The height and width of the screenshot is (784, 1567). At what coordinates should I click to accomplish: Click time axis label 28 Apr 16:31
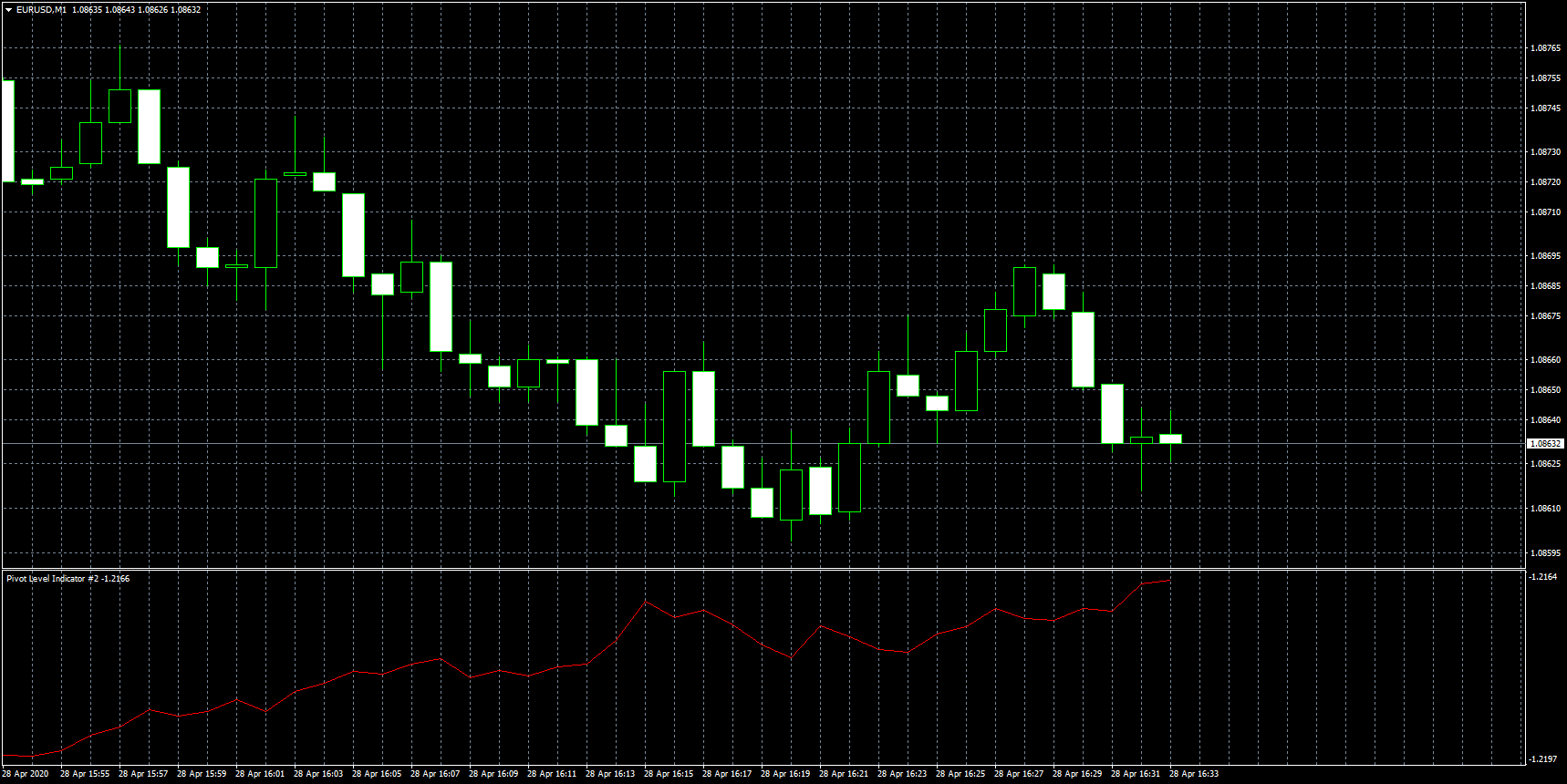(1136, 774)
